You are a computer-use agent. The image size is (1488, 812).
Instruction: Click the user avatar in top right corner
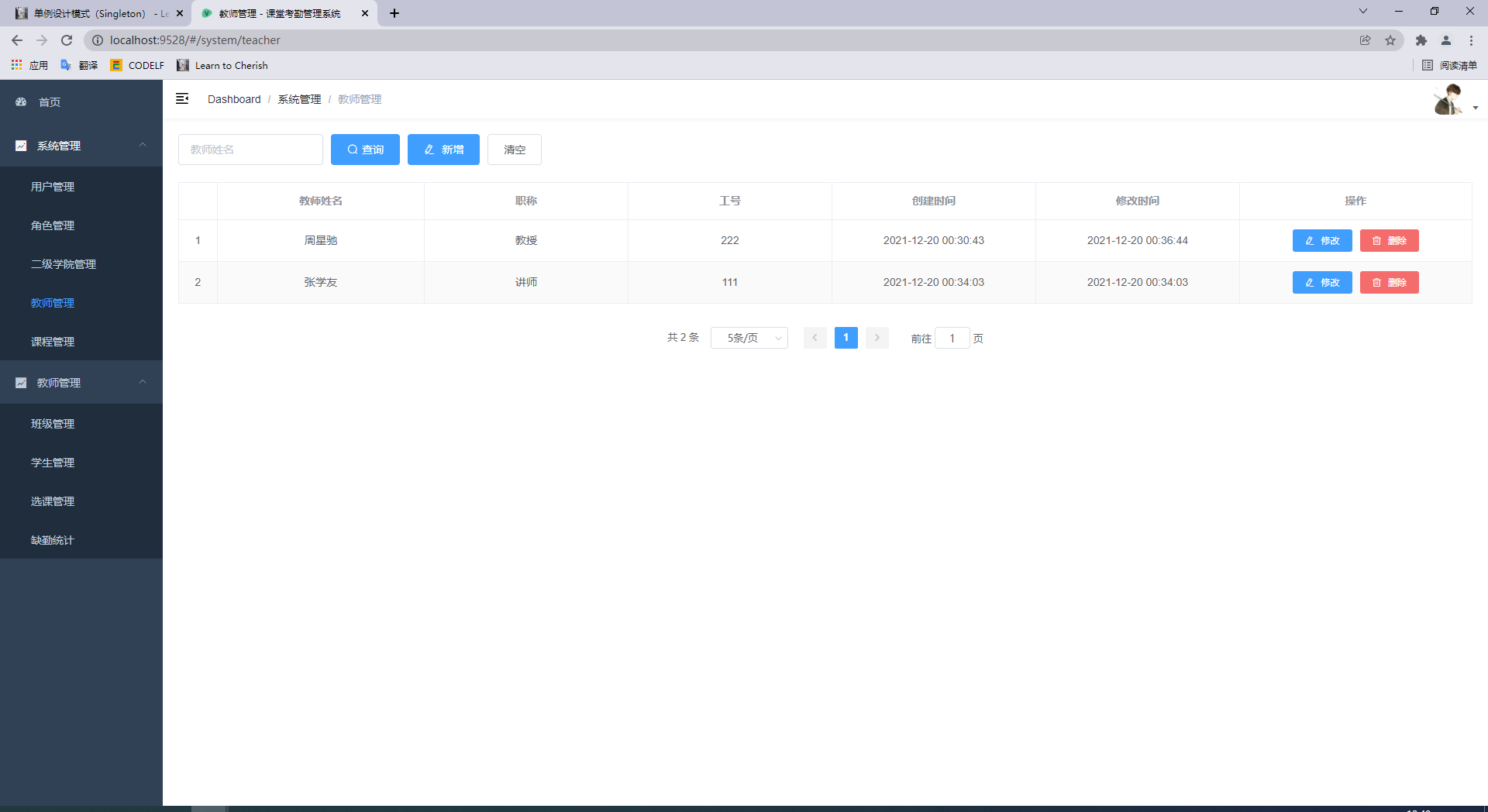1449,99
